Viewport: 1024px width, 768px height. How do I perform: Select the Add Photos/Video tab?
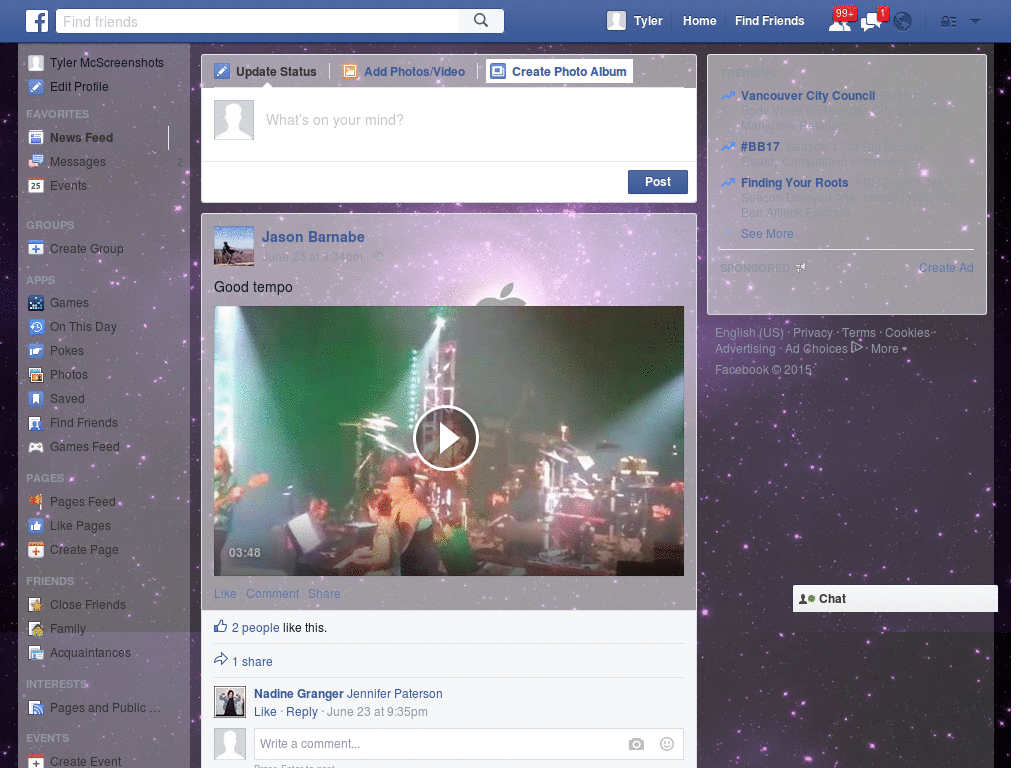[404, 72]
